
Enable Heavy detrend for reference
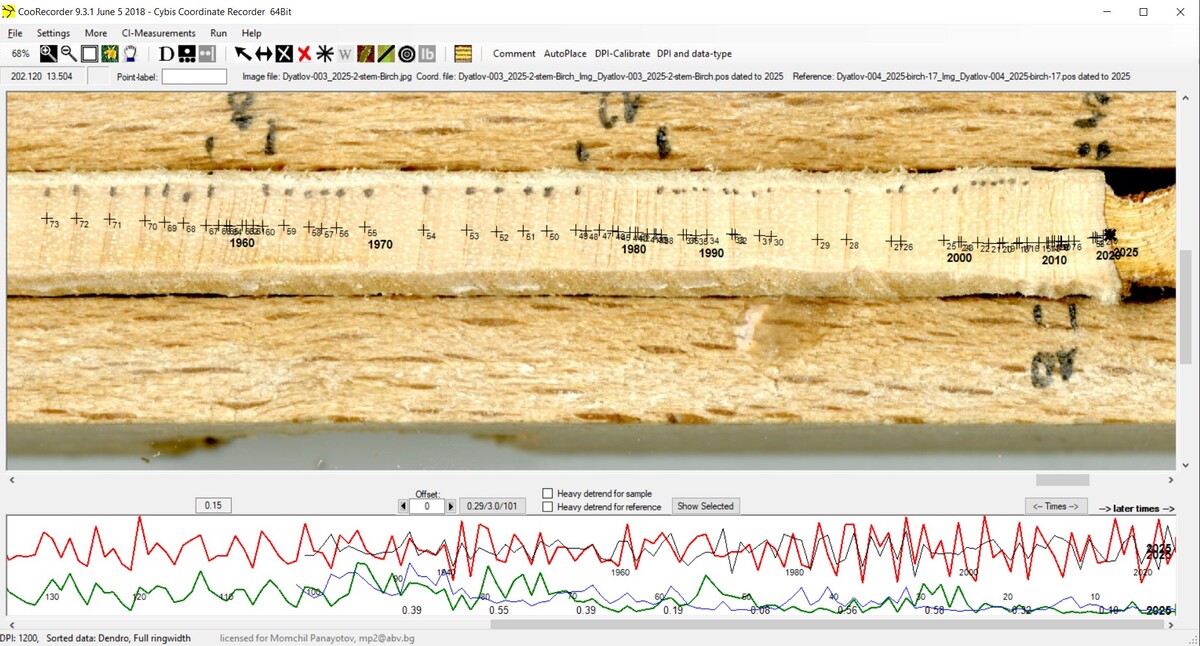(x=548, y=507)
